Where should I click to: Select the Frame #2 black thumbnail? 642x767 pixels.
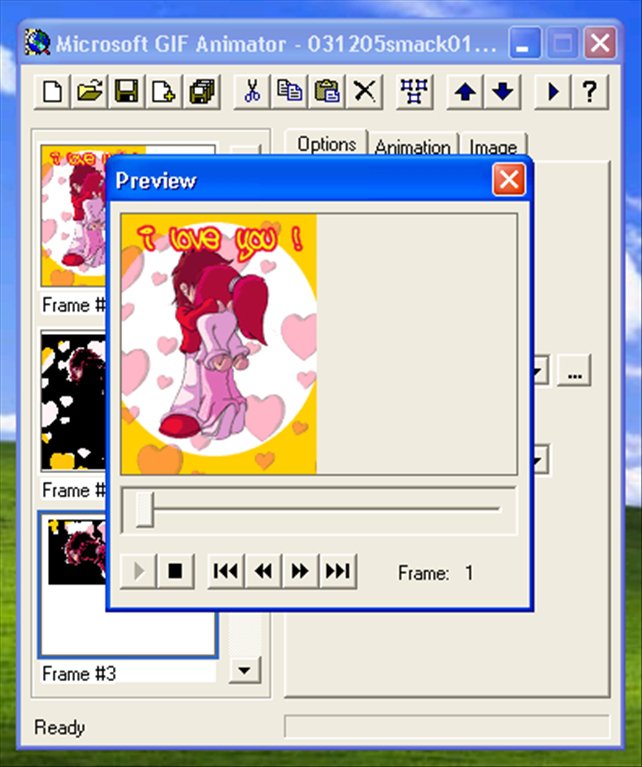(x=73, y=401)
